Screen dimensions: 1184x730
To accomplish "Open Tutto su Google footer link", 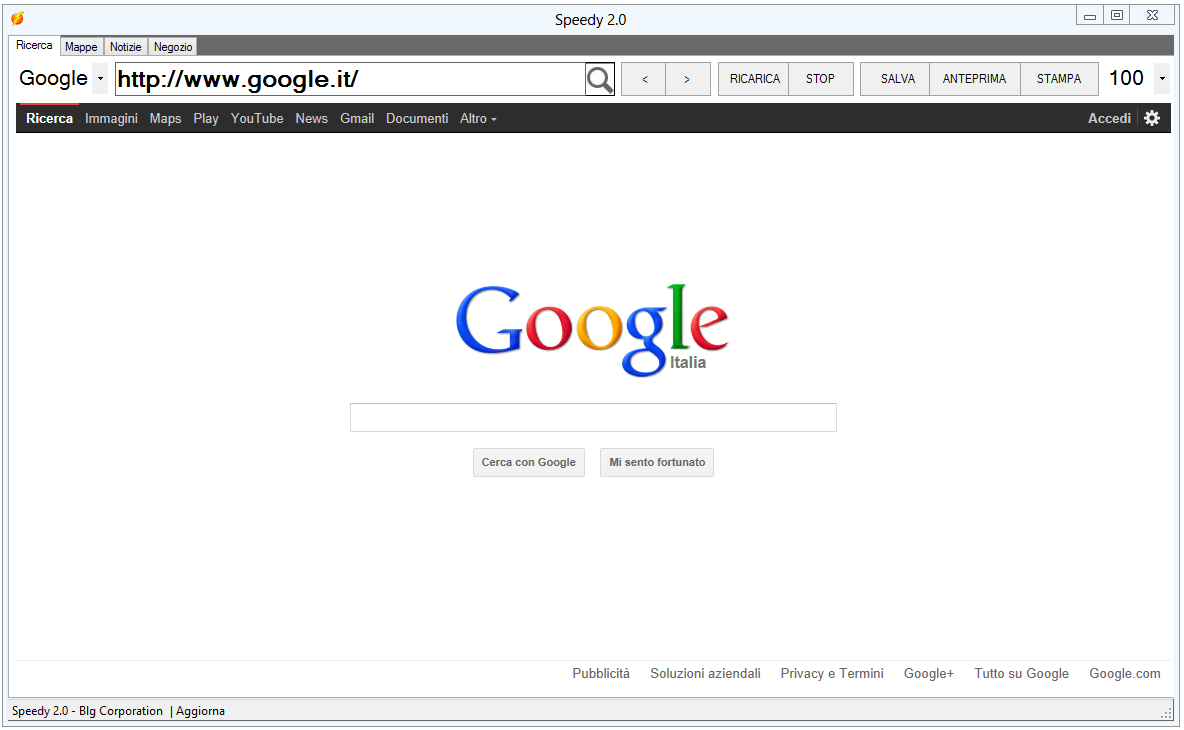I will (1021, 673).
